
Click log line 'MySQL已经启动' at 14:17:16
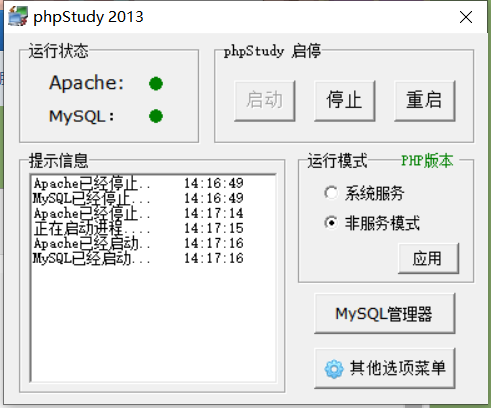139,258
